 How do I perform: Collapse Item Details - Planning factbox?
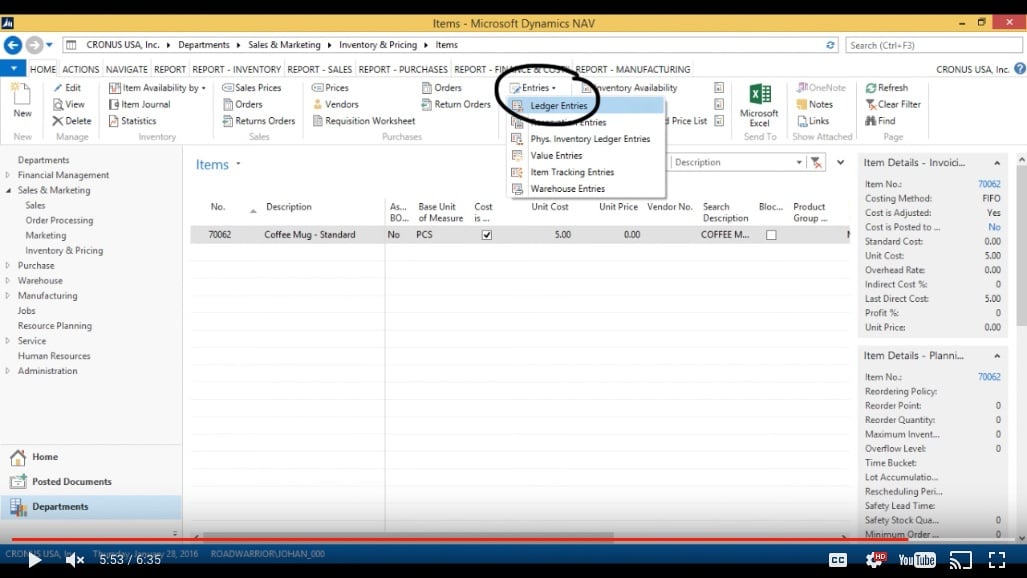click(x=997, y=356)
